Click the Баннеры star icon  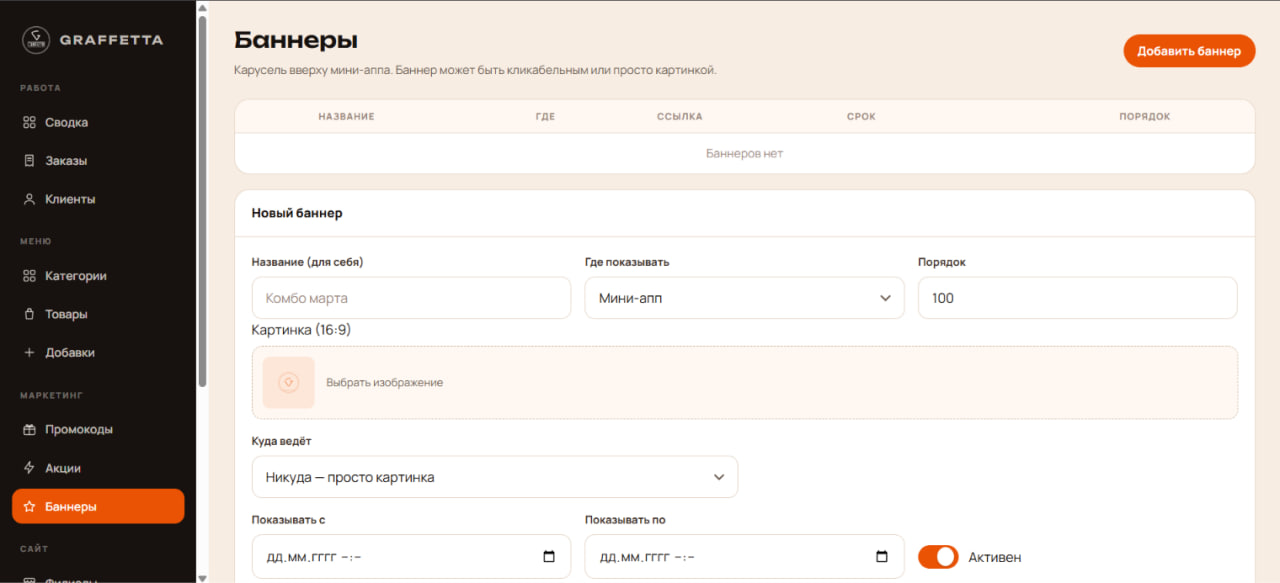coord(29,507)
